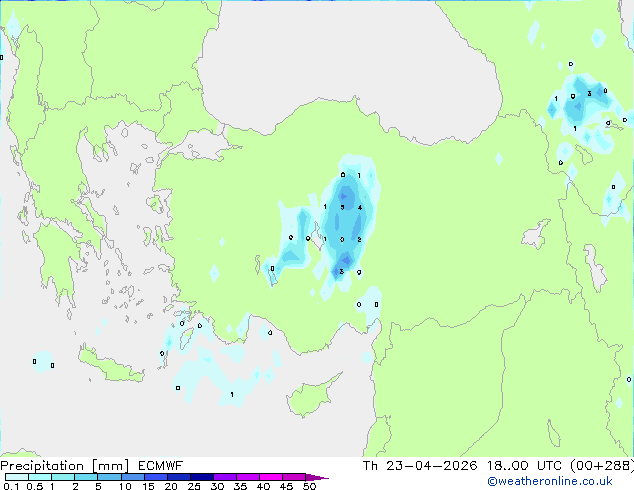The image size is (634, 490).
Task: Select the 2–5 mm legend swatch
Action: tap(86, 477)
